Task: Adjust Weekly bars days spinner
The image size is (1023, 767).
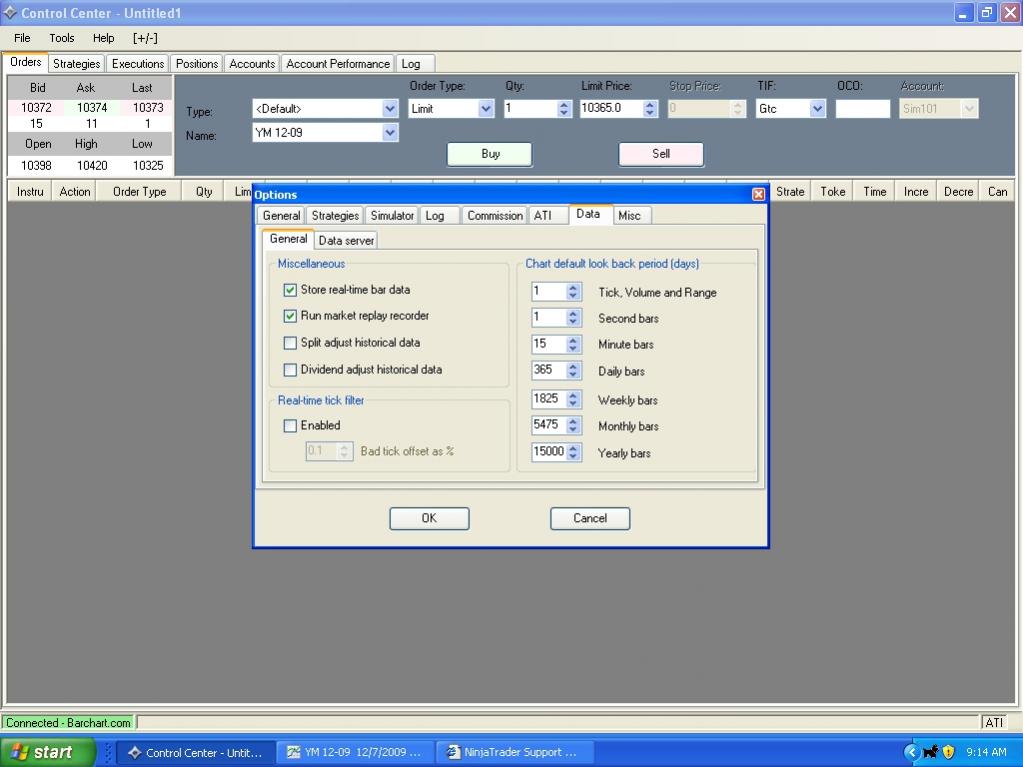Action: (x=573, y=399)
